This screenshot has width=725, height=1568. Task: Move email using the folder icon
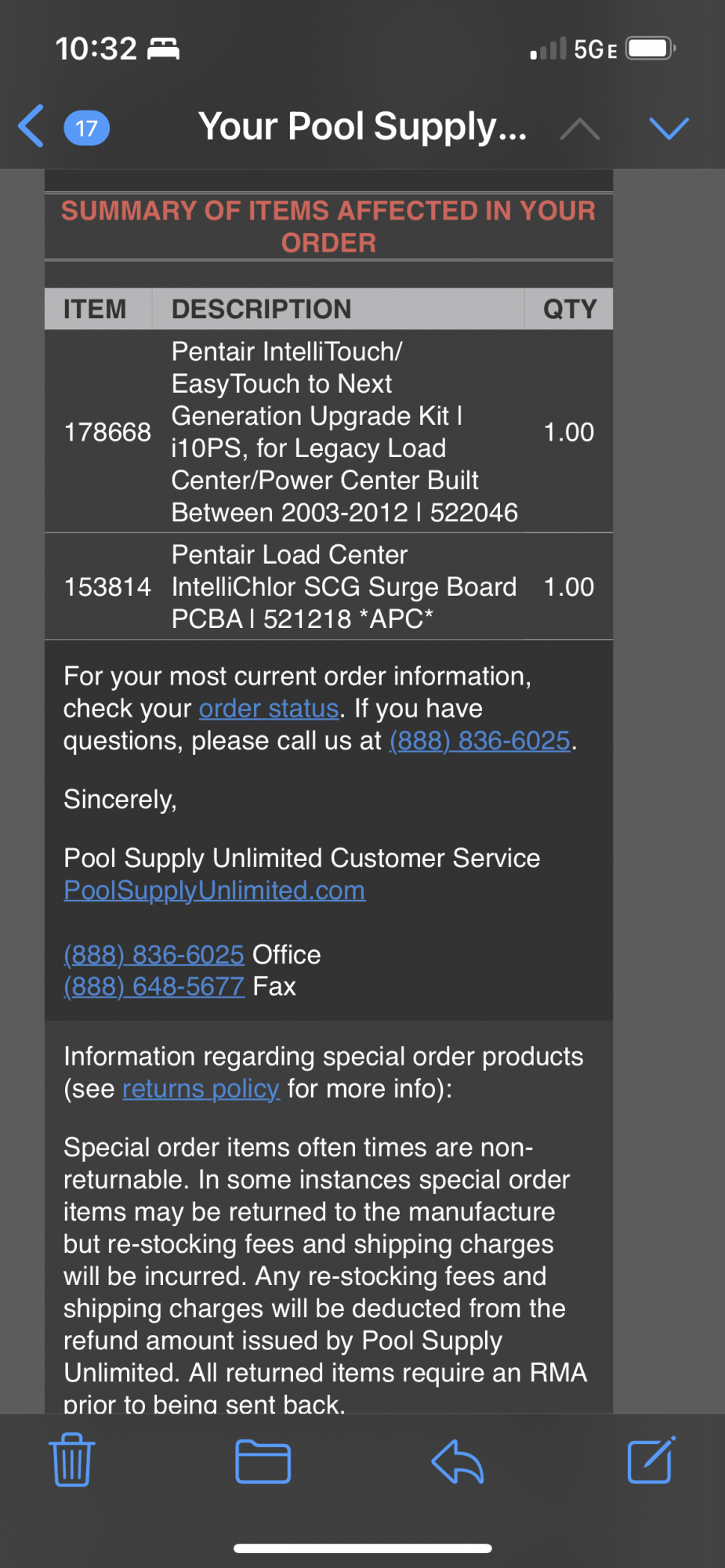[263, 1462]
